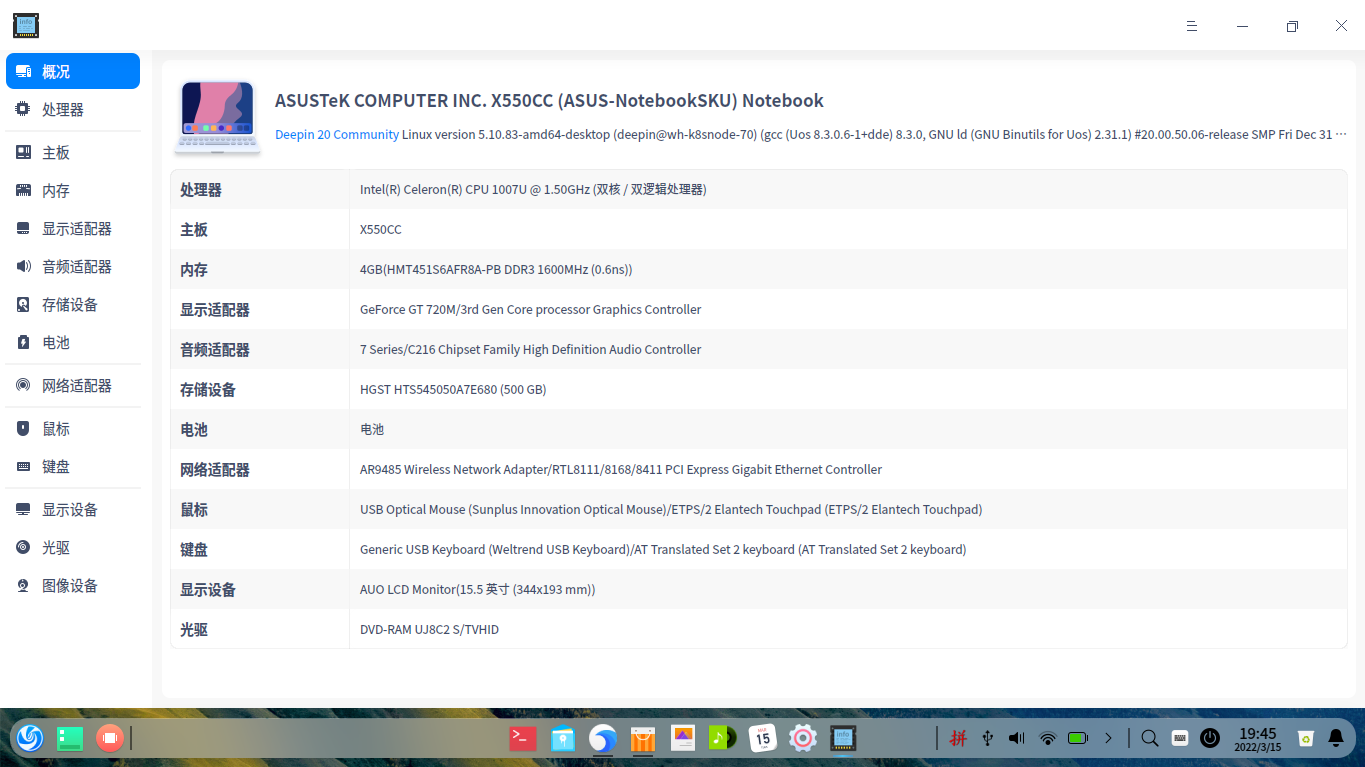Image resolution: width=1365 pixels, height=767 pixels.
Task: Open the onboard keyboard tray icon
Action: 1180,738
